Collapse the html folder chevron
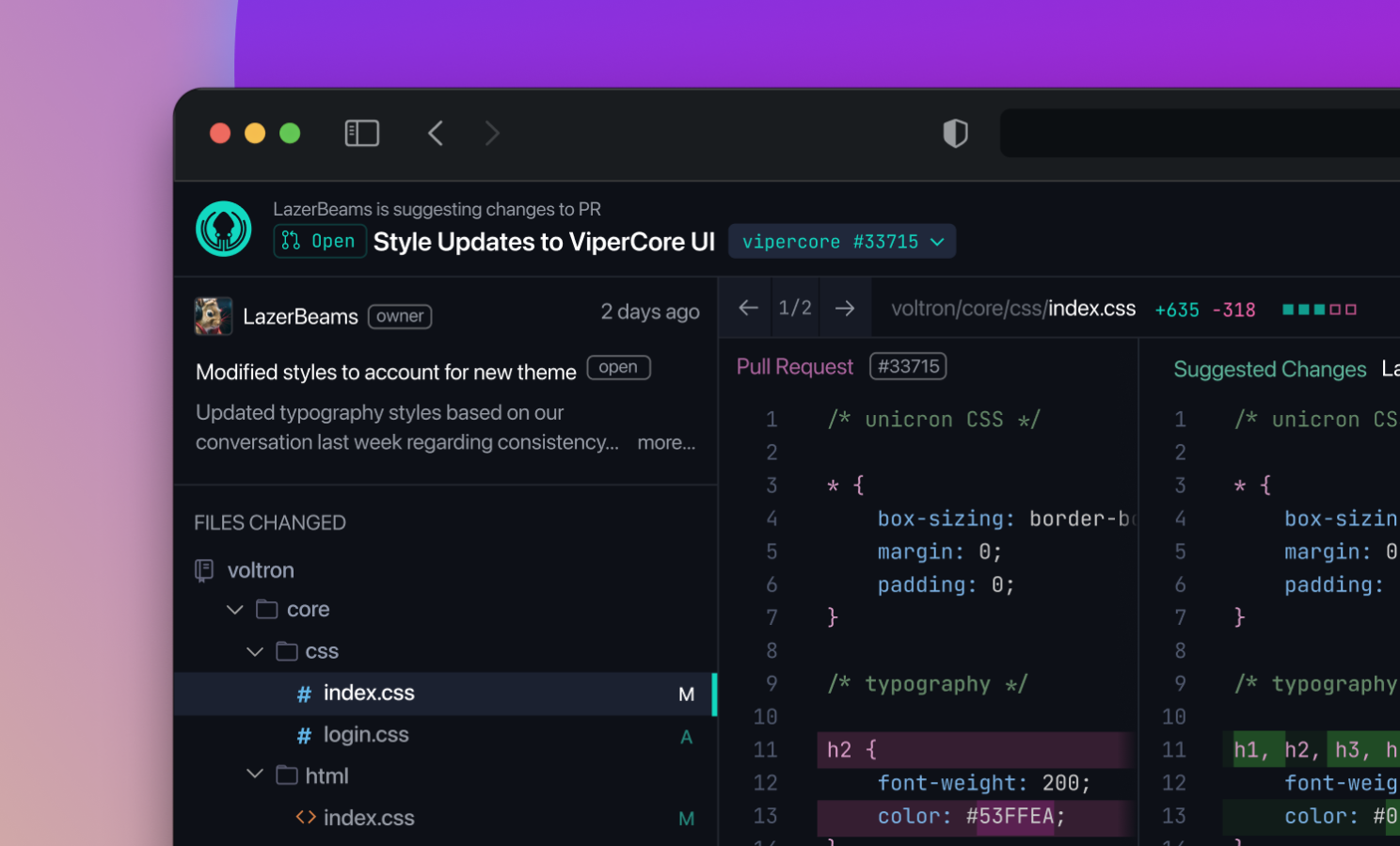 (254, 774)
